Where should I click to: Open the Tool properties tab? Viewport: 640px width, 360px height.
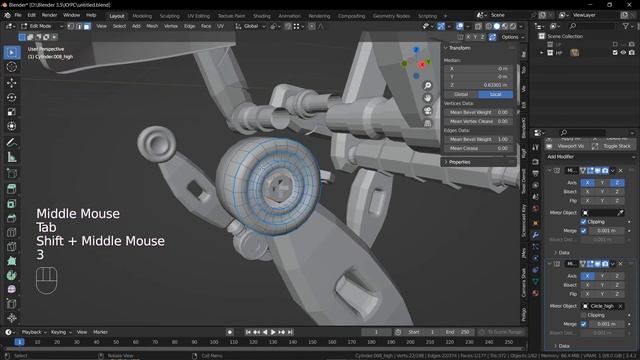[x=536, y=147]
